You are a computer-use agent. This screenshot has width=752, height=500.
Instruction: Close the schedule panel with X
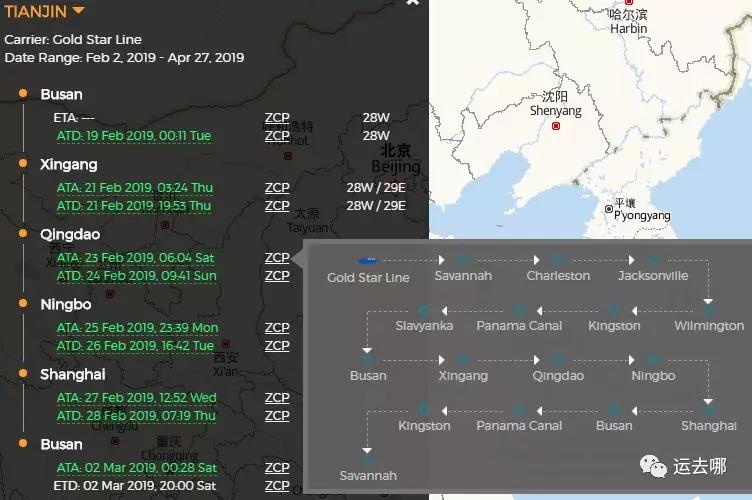coord(412,2)
